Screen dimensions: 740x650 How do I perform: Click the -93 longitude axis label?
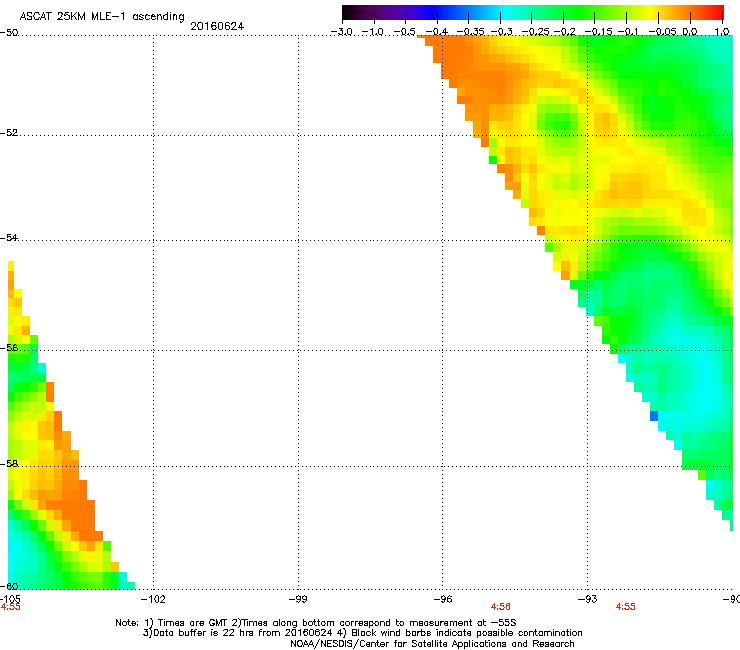(x=588, y=599)
